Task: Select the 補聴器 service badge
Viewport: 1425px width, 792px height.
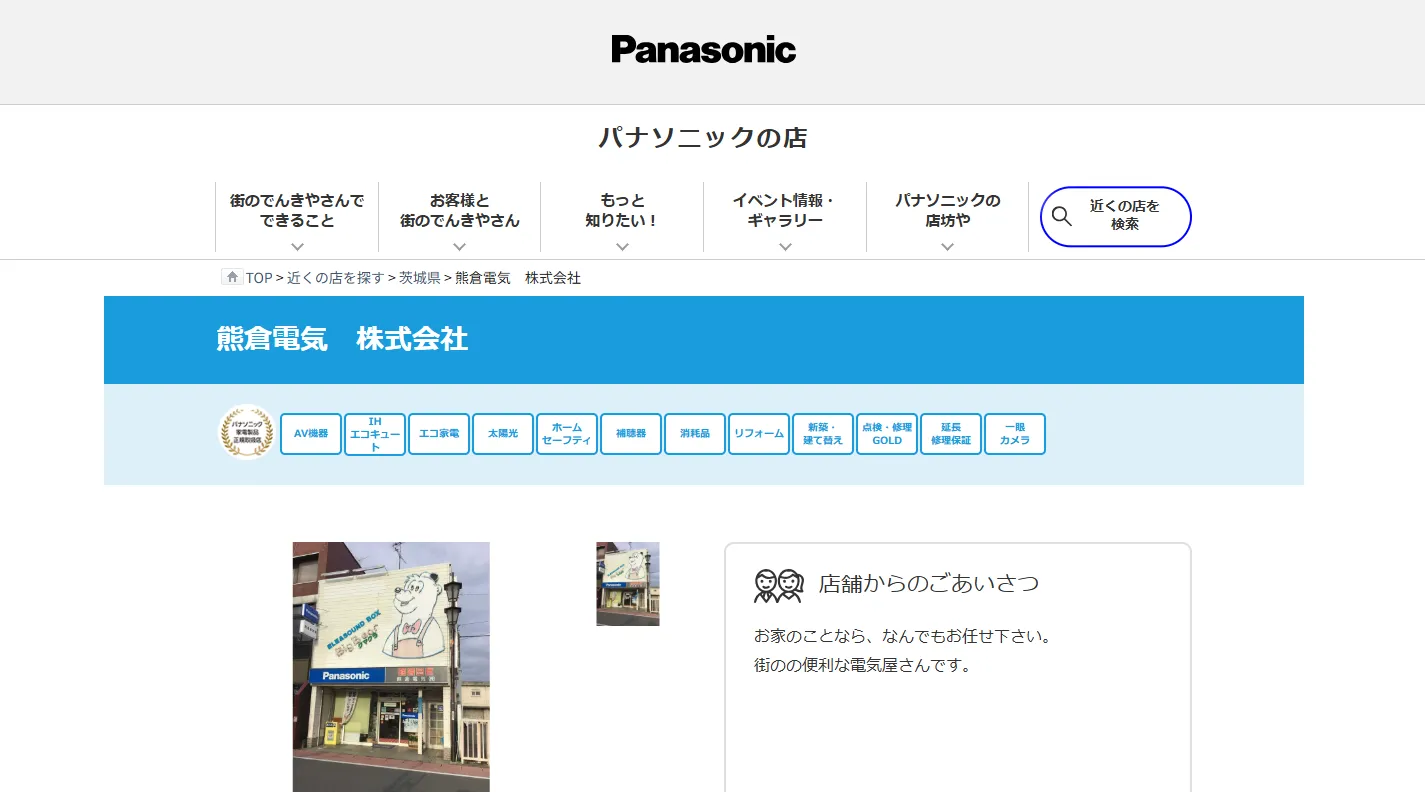Action: pyautogui.click(x=631, y=434)
